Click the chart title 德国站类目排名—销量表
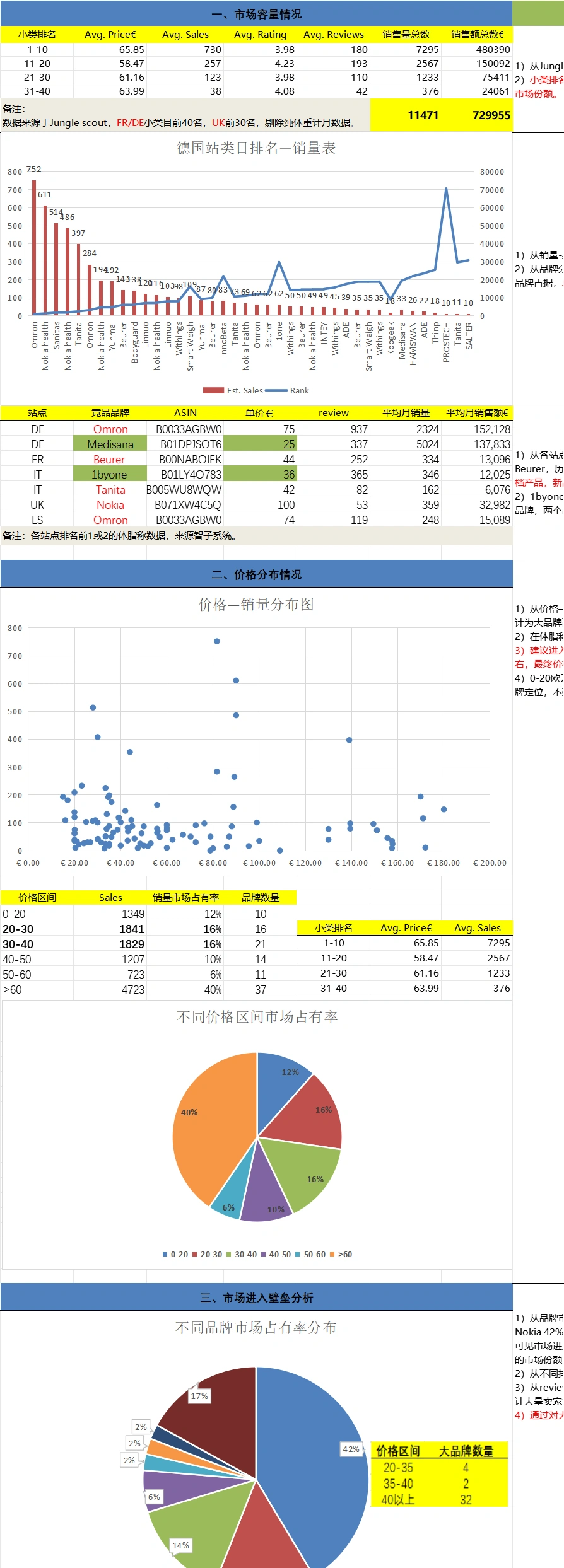The image size is (564, 1568). [x=256, y=148]
